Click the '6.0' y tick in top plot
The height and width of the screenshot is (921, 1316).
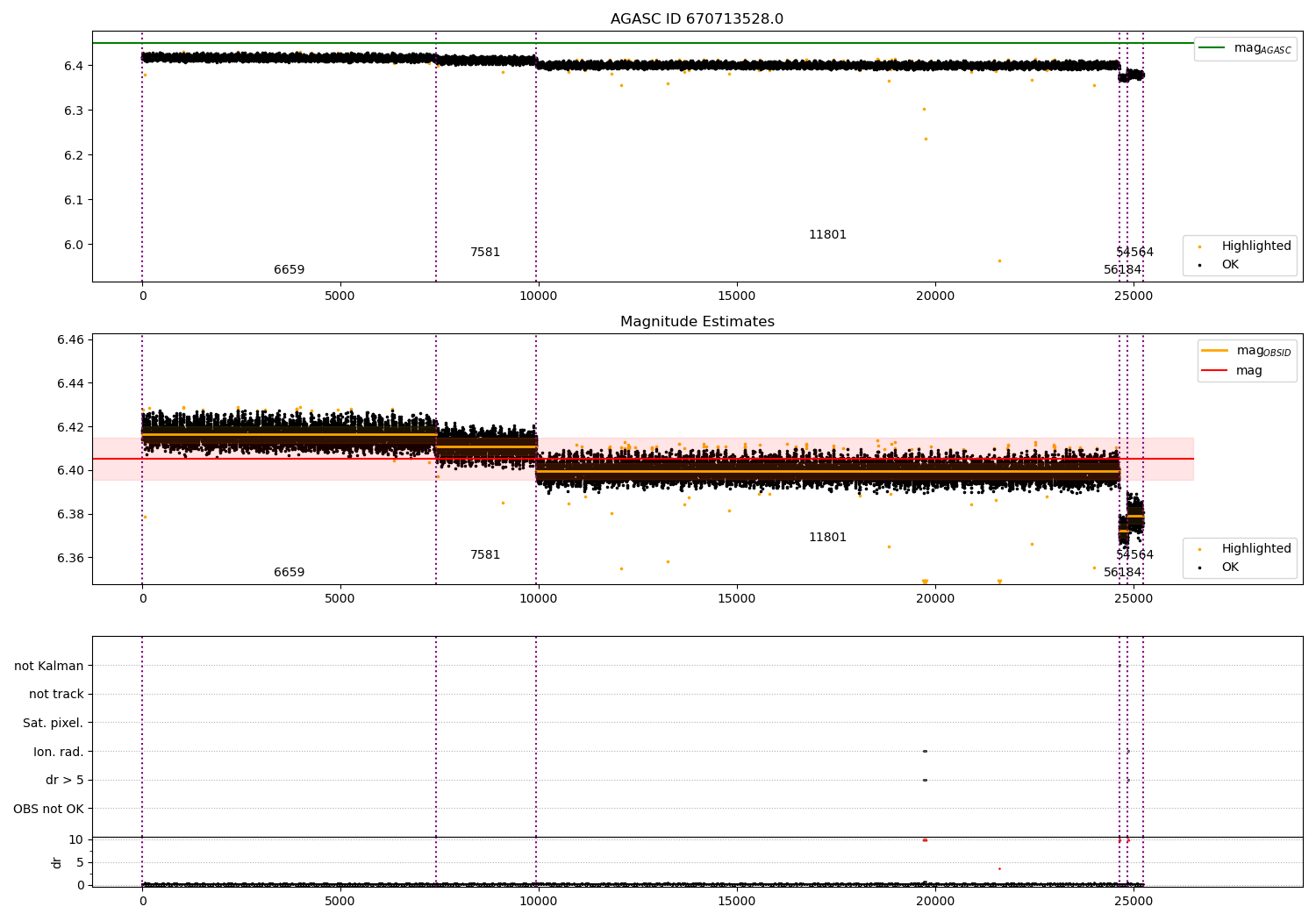tap(75, 245)
